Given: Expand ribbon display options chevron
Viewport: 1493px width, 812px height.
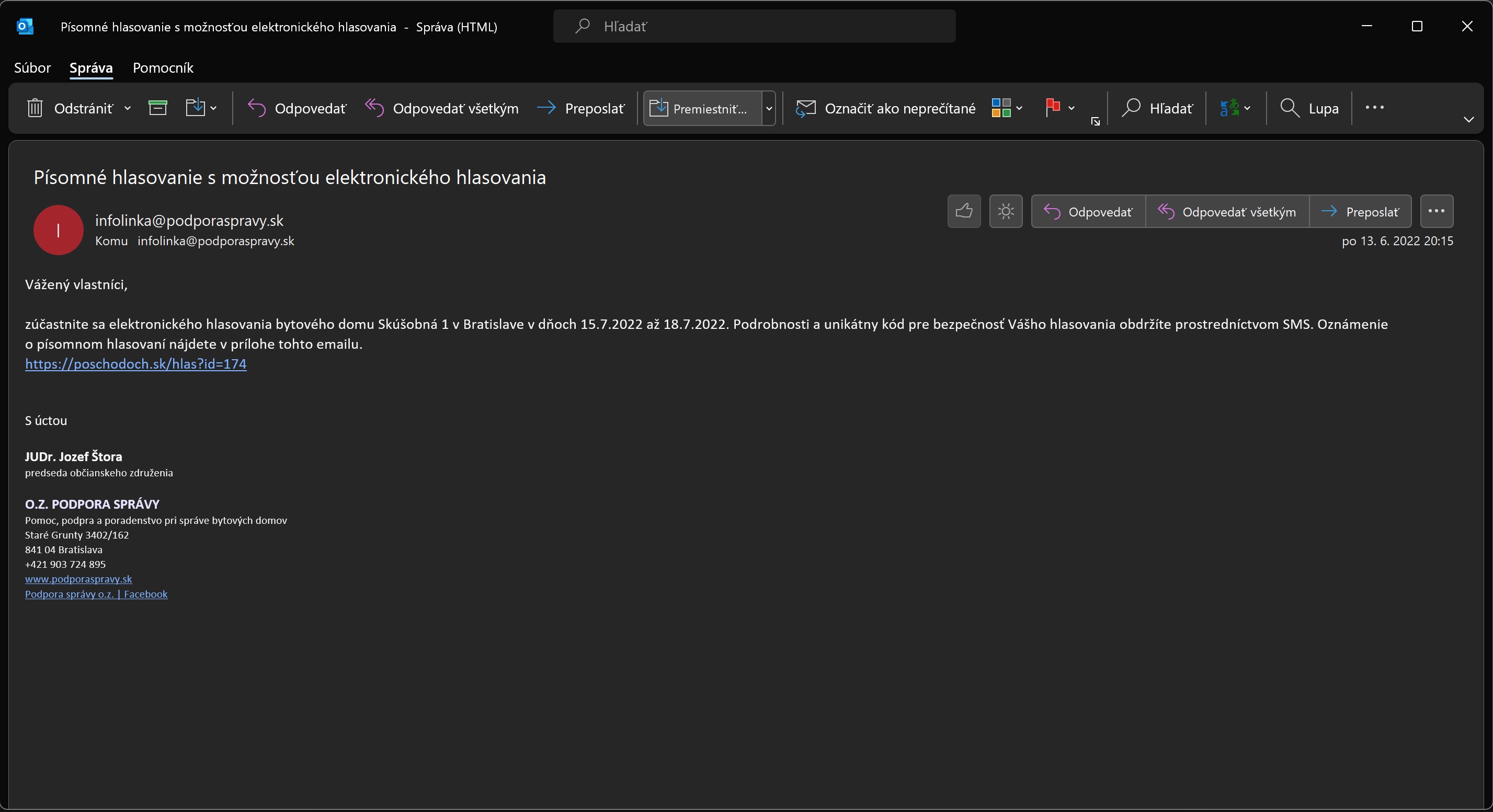Looking at the screenshot, I should pyautogui.click(x=1468, y=119).
